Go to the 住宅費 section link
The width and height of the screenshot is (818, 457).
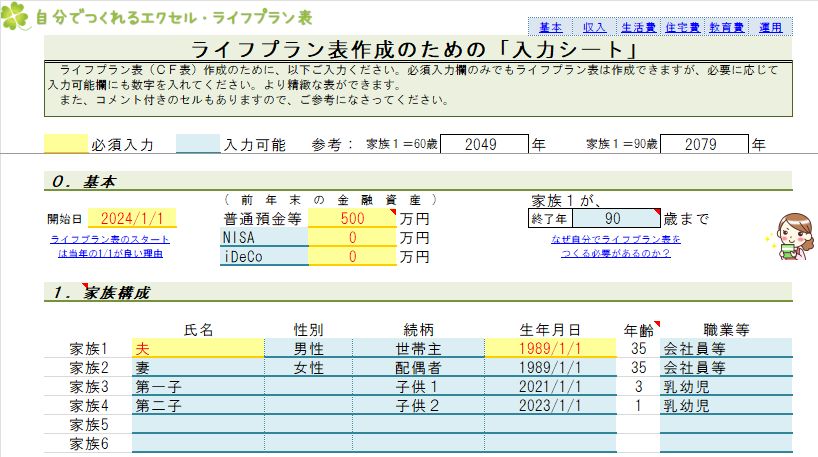tap(683, 28)
